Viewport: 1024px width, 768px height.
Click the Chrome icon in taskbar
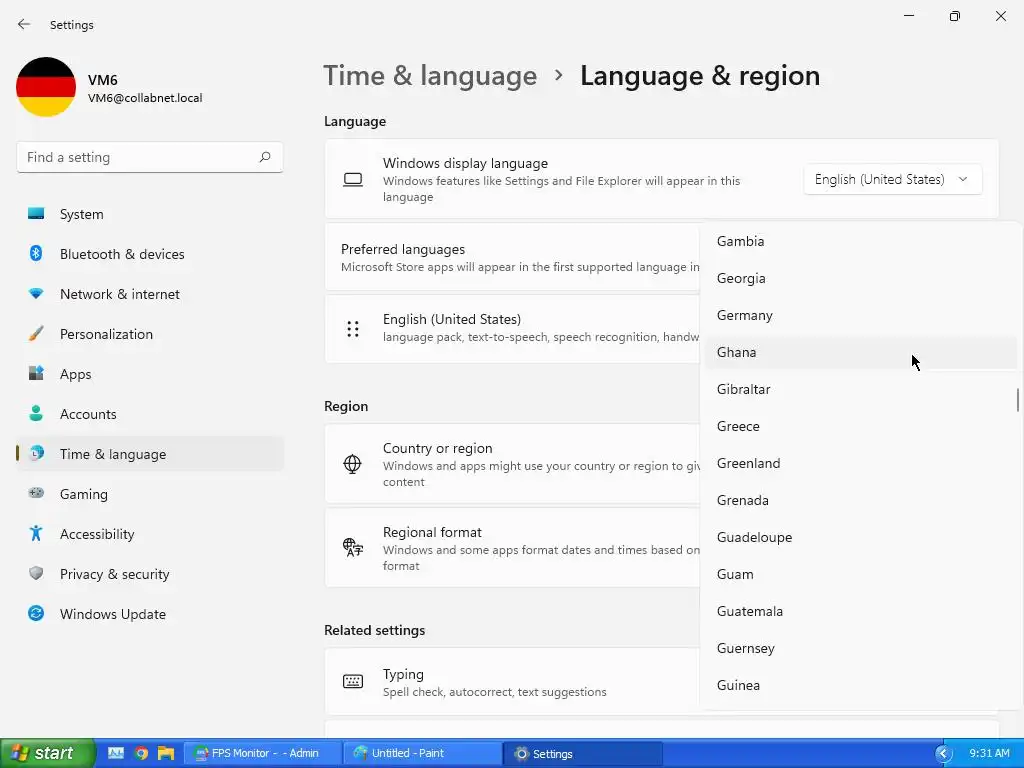[x=141, y=753]
